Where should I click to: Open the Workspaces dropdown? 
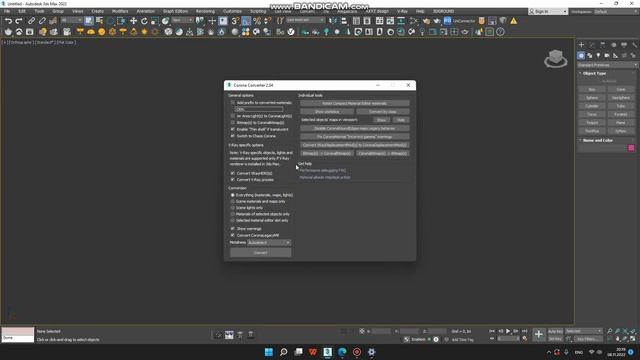pyautogui.click(x=615, y=11)
